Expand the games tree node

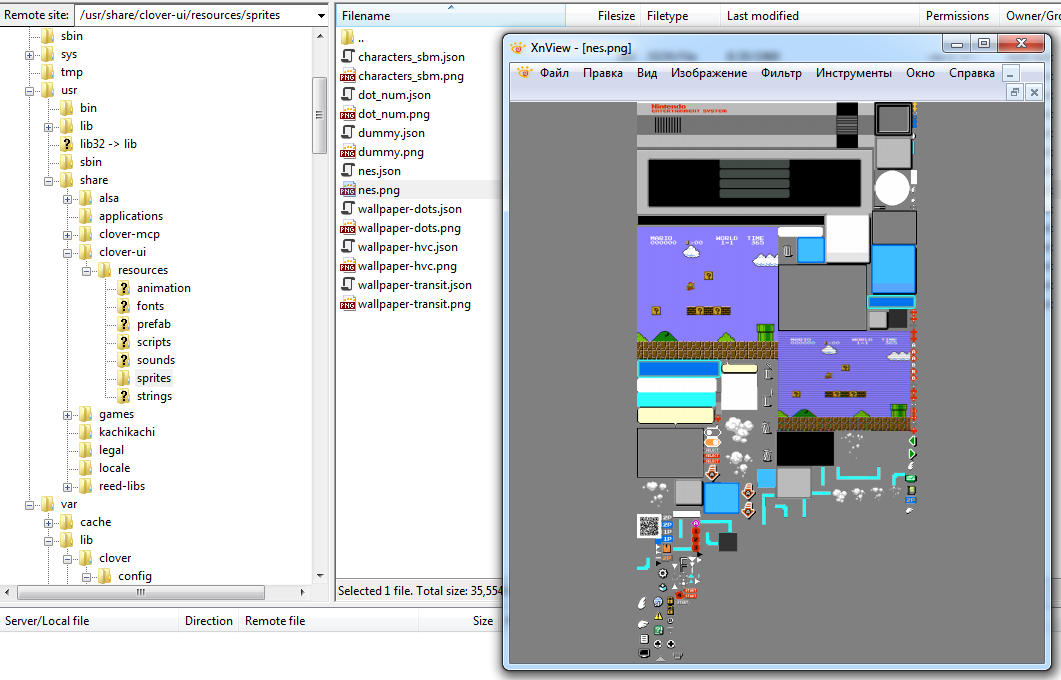[x=67, y=413]
